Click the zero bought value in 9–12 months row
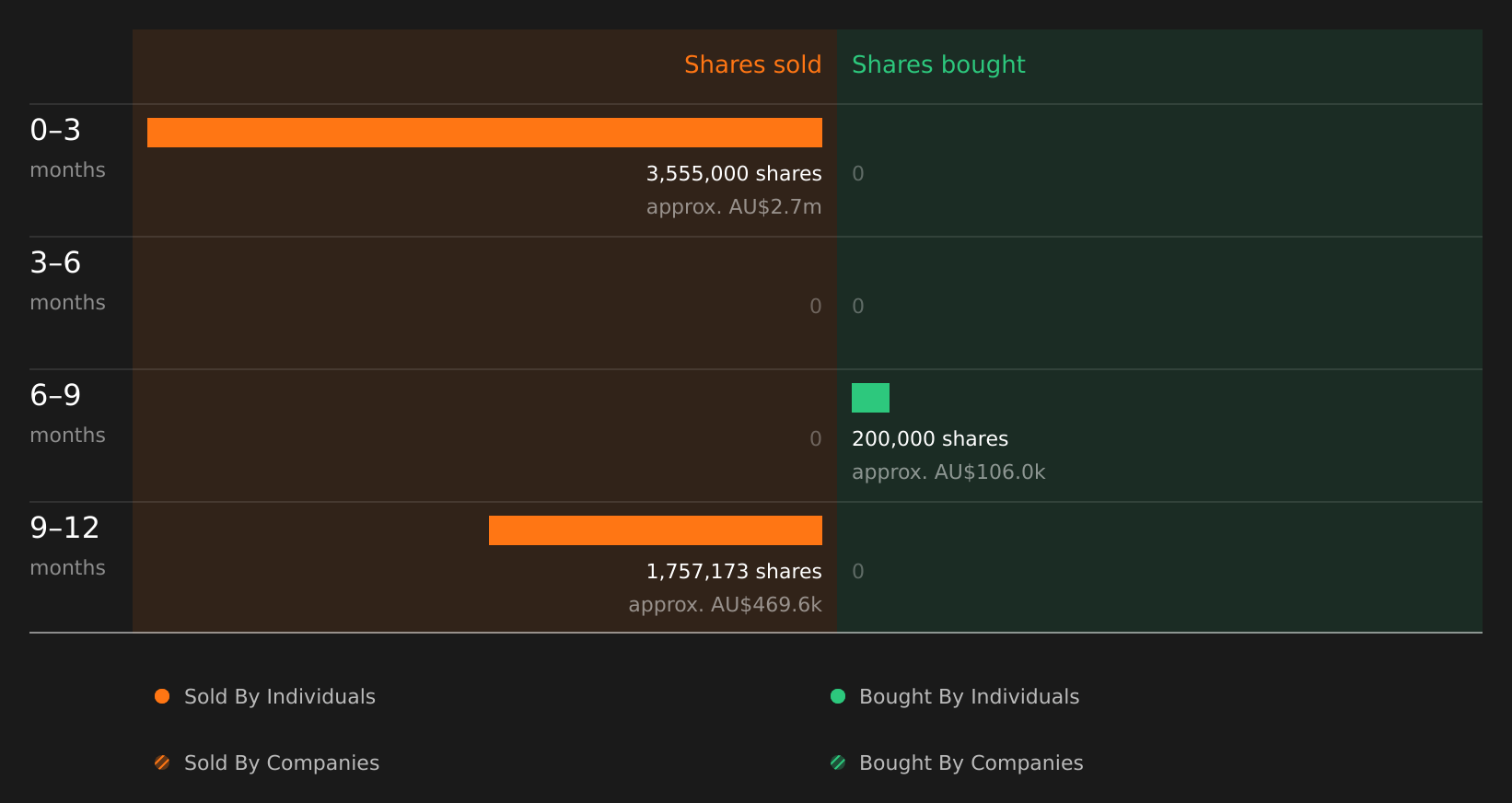Viewport: 1512px width, 803px height. coord(858,571)
